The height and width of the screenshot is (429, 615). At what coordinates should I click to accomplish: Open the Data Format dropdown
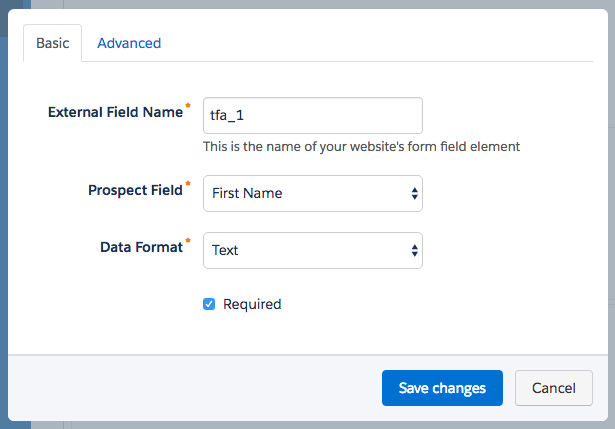(x=312, y=250)
